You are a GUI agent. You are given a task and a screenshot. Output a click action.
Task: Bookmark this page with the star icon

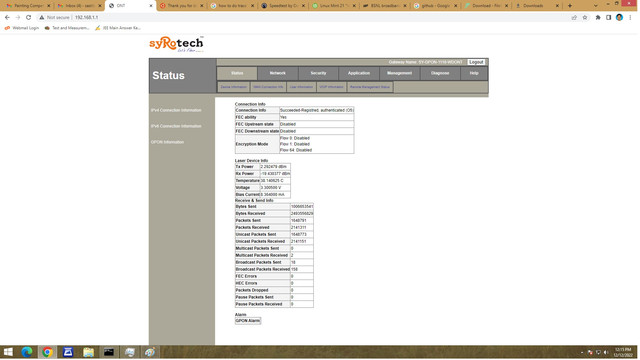[x=585, y=18]
